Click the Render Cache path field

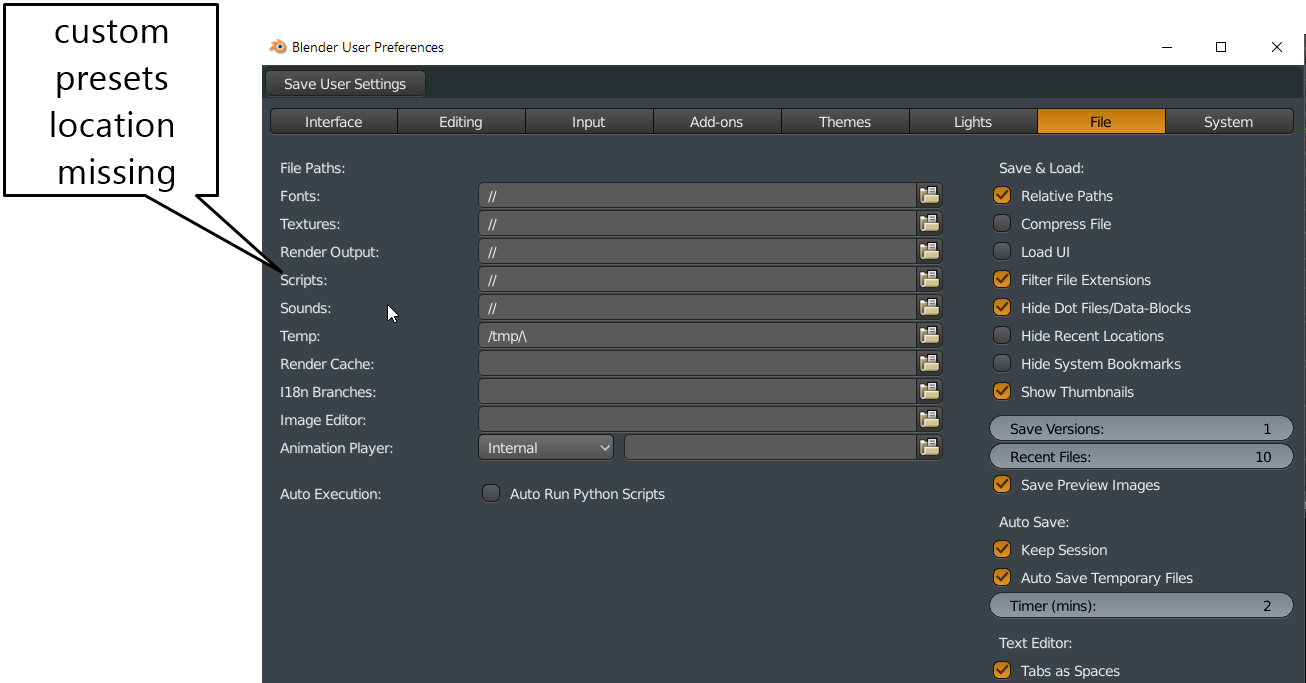pos(698,364)
